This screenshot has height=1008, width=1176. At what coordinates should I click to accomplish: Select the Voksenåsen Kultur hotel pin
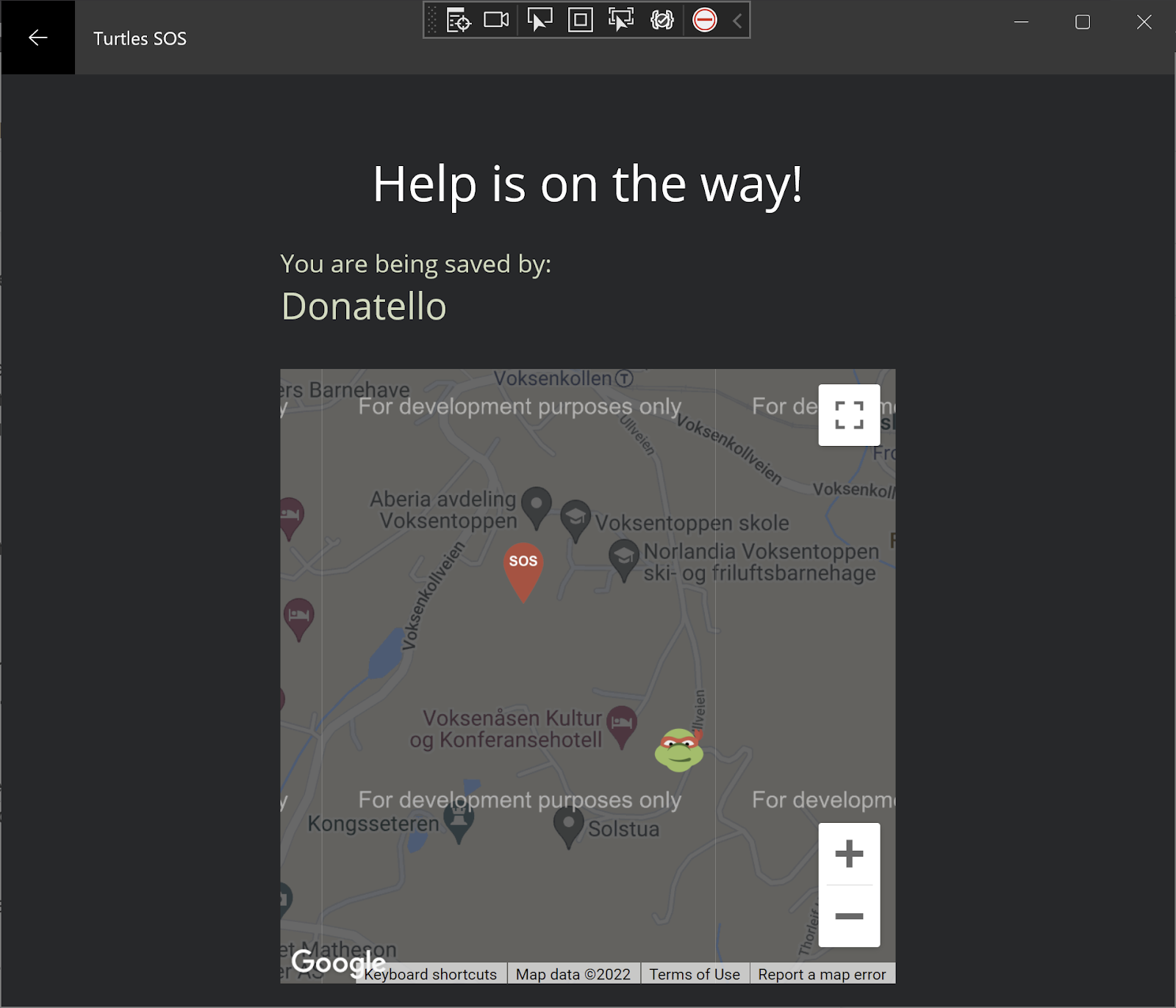[622, 727]
